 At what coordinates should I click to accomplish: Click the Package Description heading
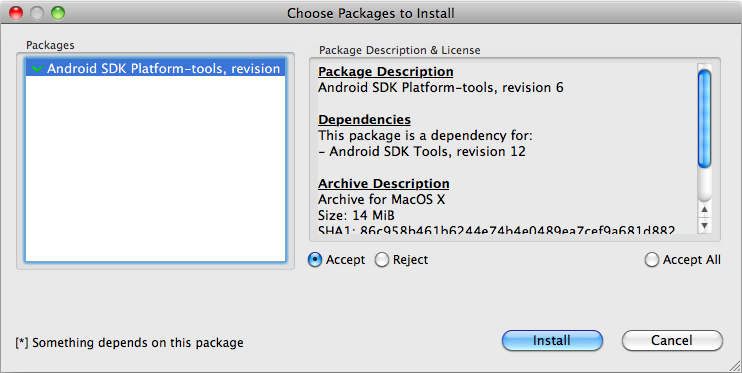click(x=386, y=71)
